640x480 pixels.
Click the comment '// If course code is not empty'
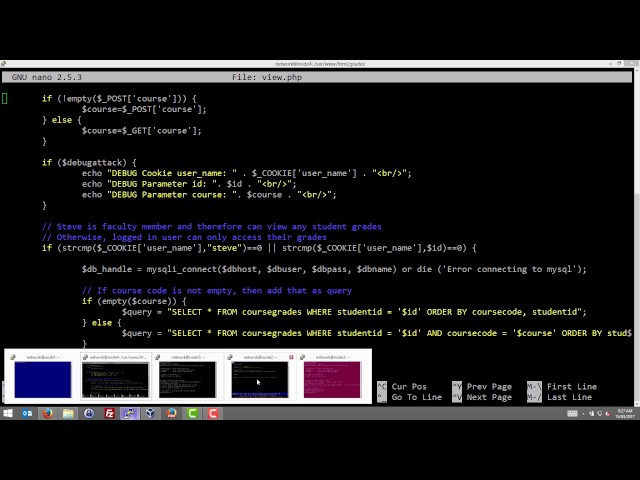tap(217, 291)
